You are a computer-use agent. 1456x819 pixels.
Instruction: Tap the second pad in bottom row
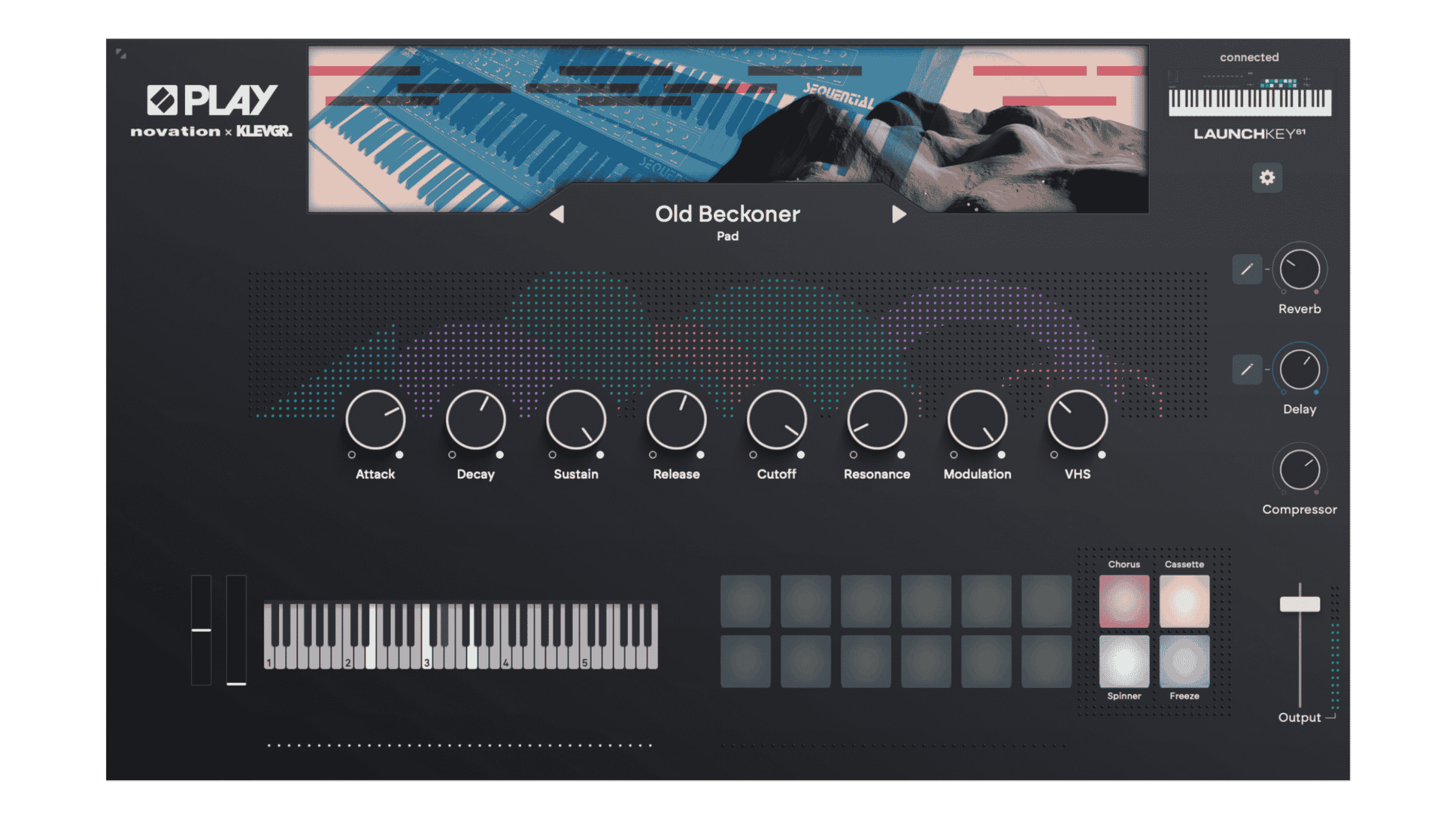point(806,661)
